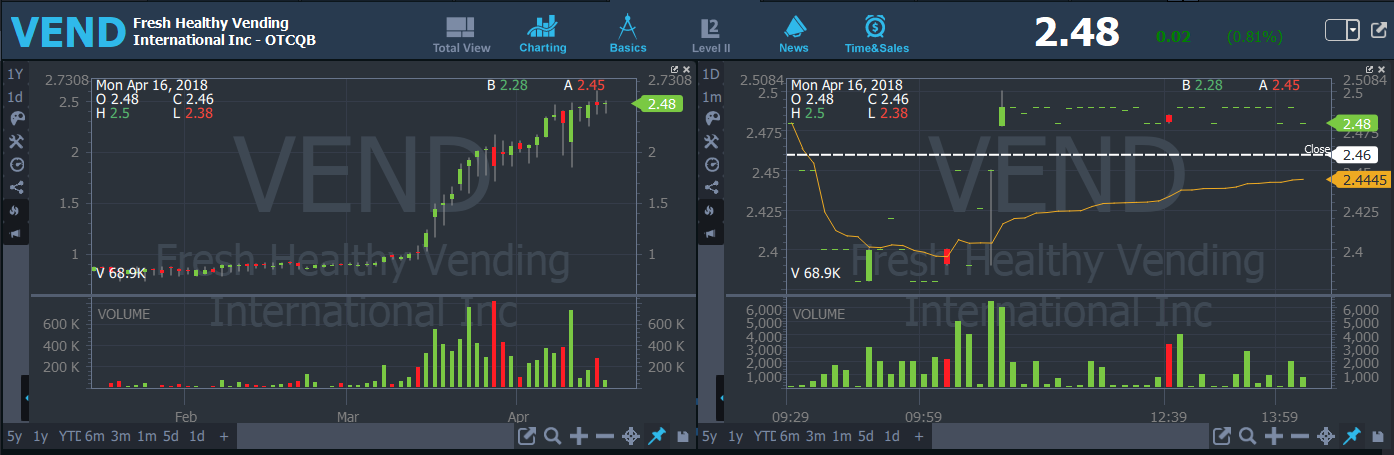The width and height of the screenshot is (1394, 455).
Task: Activate crosshair tool on left chart
Action: [631, 436]
